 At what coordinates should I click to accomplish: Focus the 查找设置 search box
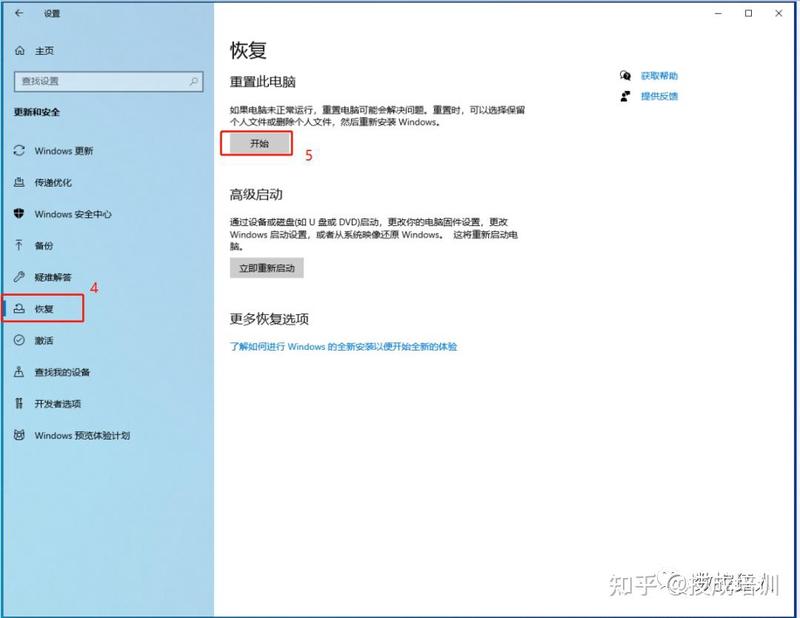[x=109, y=81]
